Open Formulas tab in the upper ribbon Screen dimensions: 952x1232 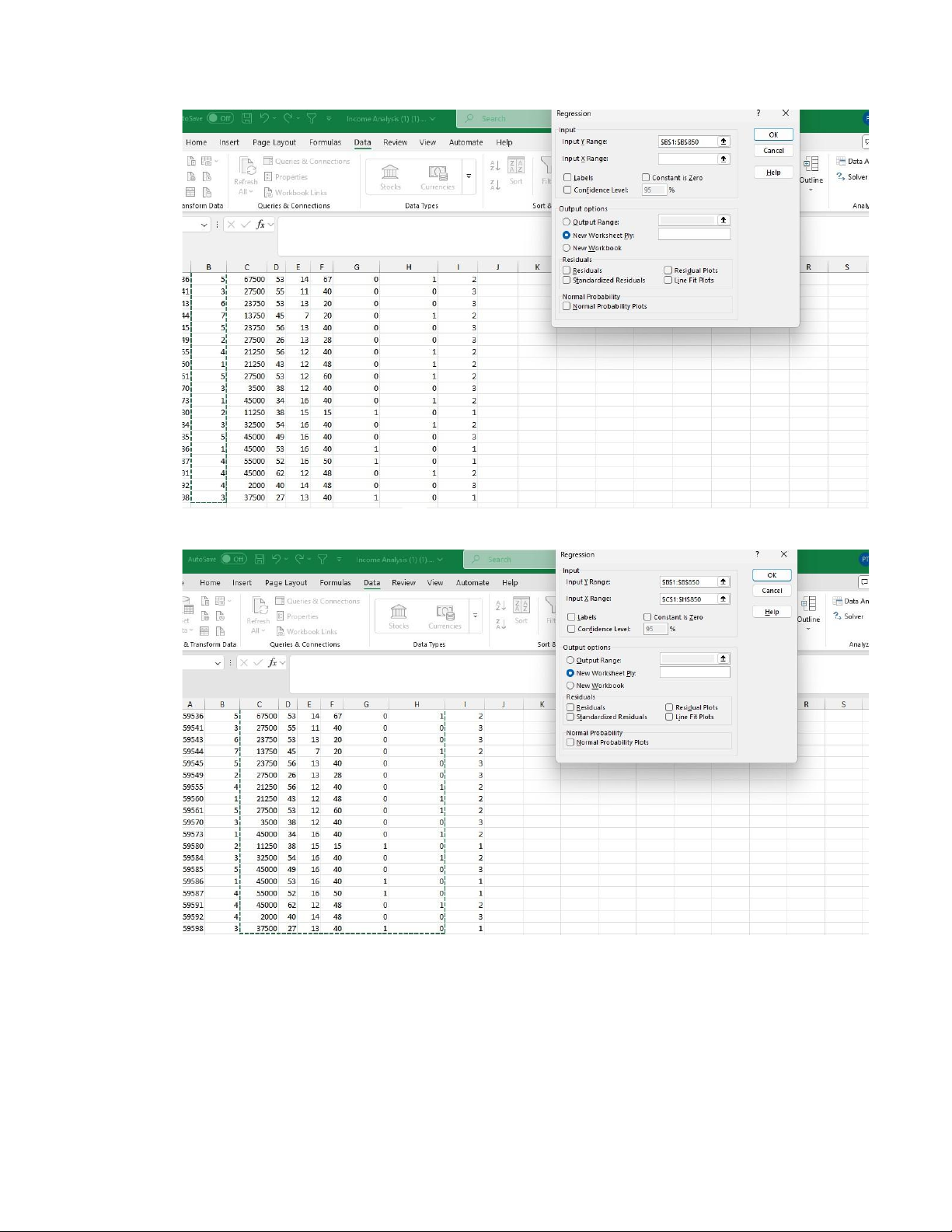325,142
